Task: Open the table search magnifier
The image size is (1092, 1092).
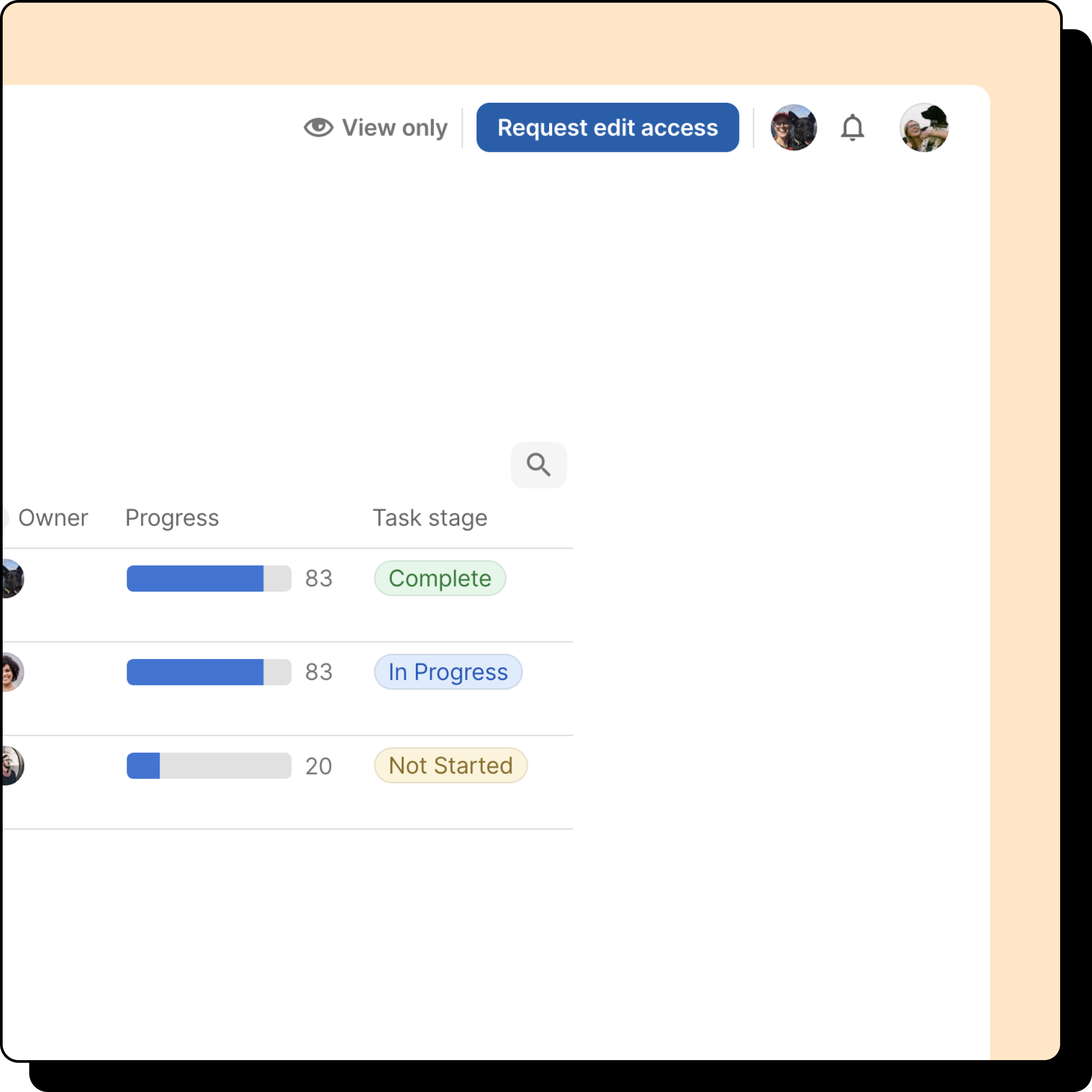Action: point(538,465)
